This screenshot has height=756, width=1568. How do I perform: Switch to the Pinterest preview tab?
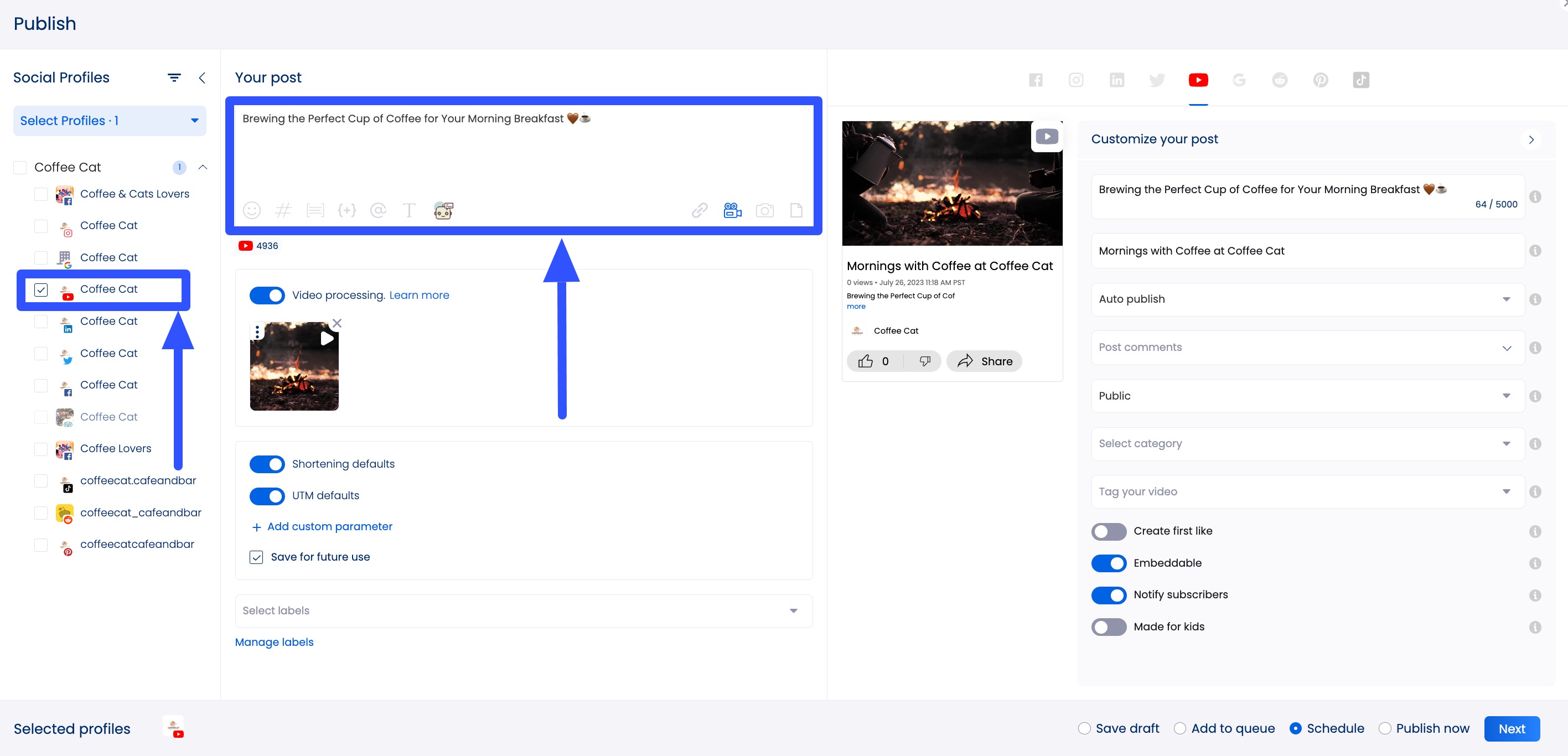1320,80
